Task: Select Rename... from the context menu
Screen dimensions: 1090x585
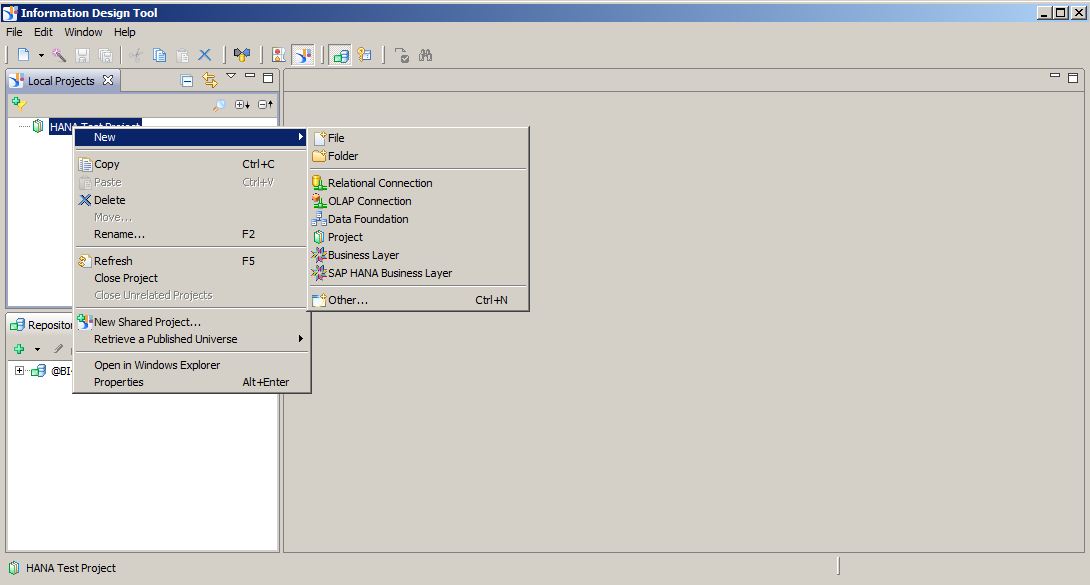Action: click(119, 234)
